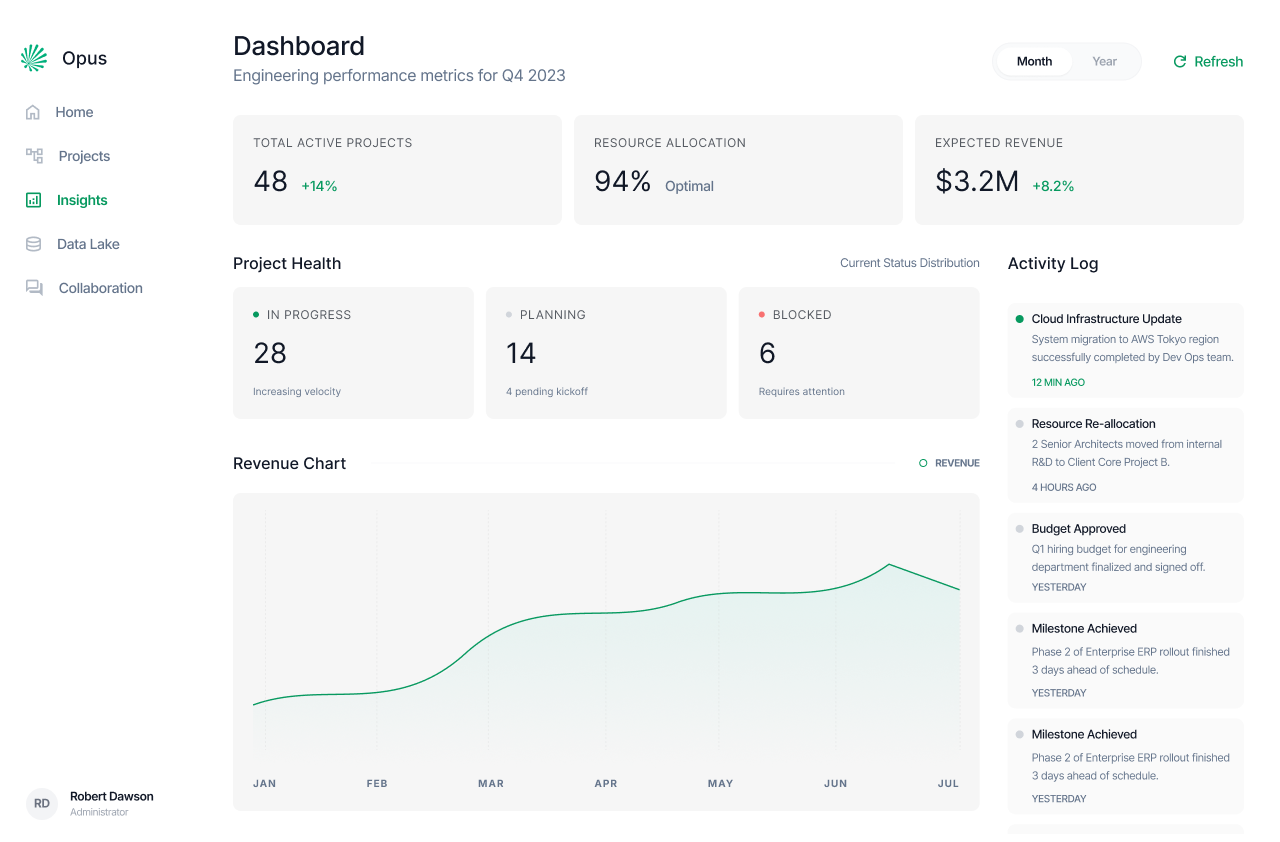Click the revenue chart peak near JUN
The height and width of the screenshot is (842, 1280).
(890, 565)
